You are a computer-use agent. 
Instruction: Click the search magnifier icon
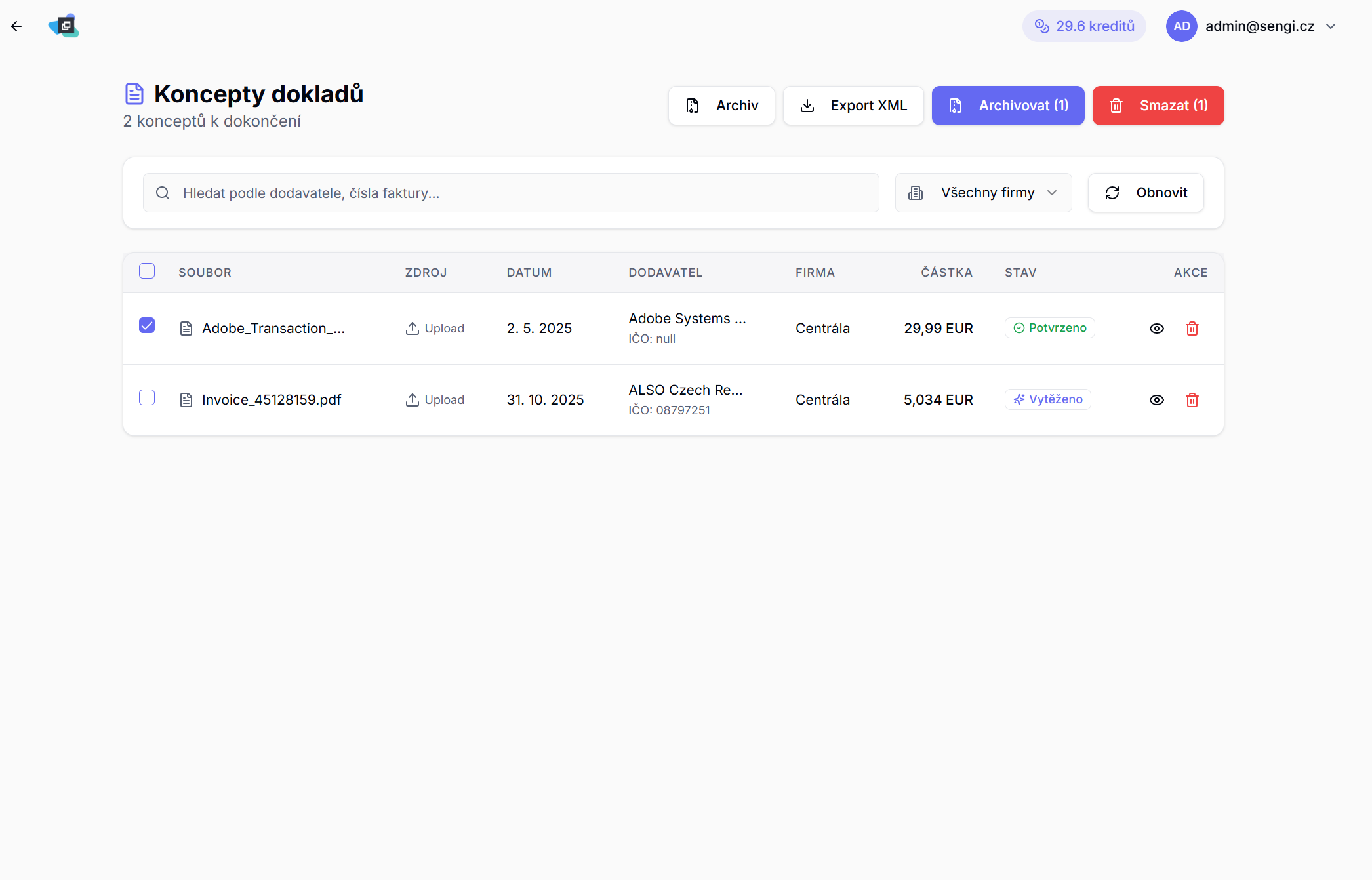click(163, 193)
